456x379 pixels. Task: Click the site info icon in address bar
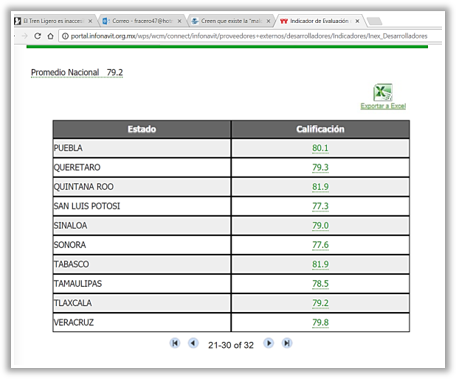pos(65,36)
